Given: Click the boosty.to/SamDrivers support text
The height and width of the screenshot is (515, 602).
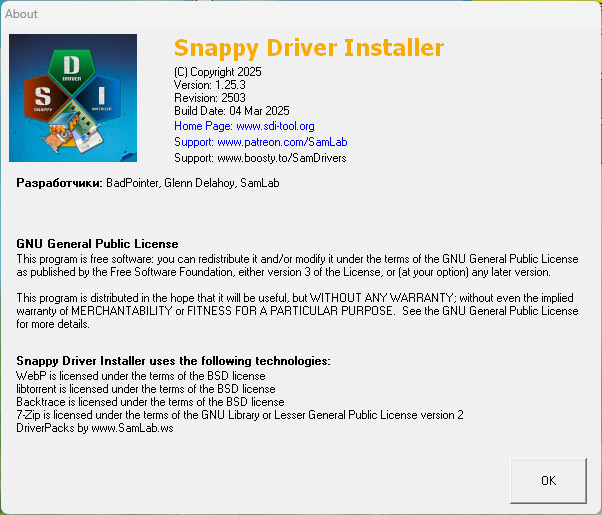Looking at the screenshot, I should click(260, 158).
